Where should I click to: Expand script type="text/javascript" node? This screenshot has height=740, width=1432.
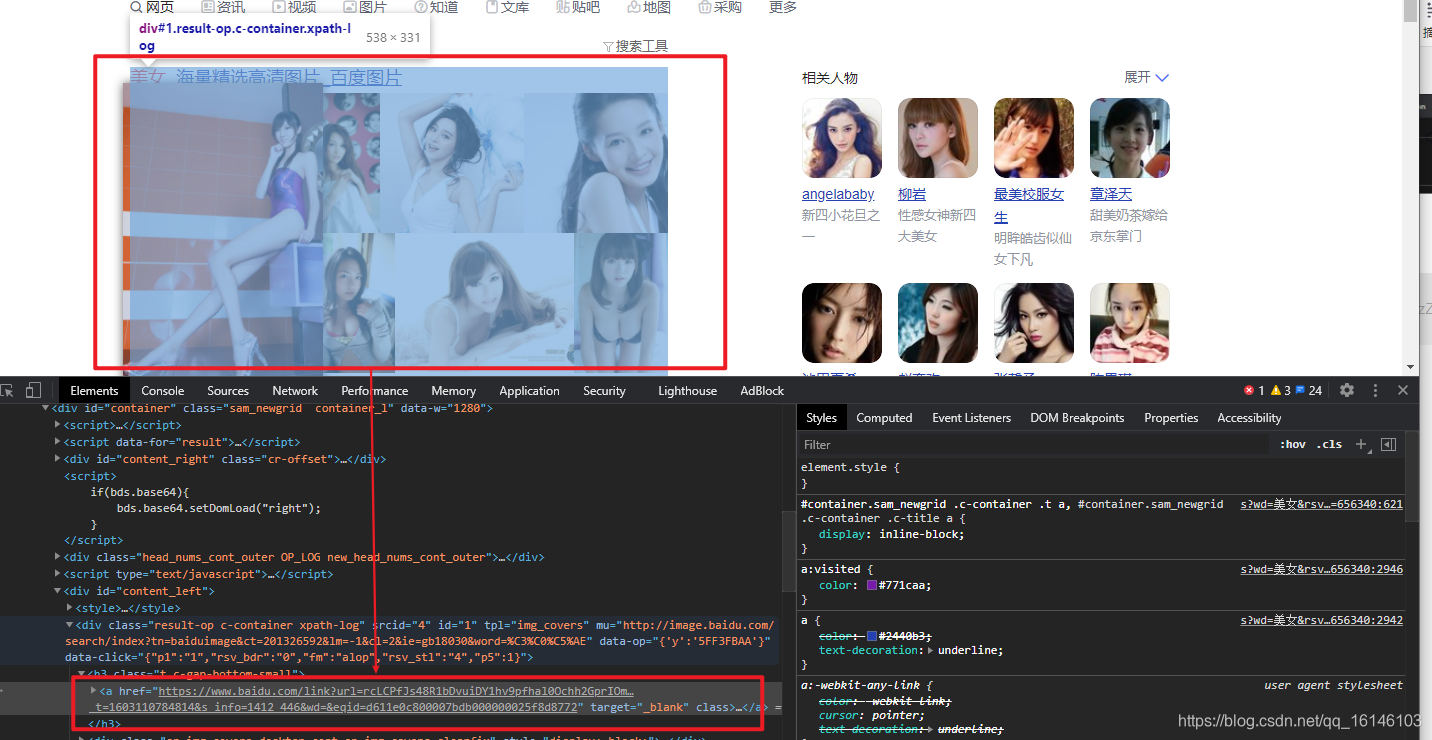57,574
